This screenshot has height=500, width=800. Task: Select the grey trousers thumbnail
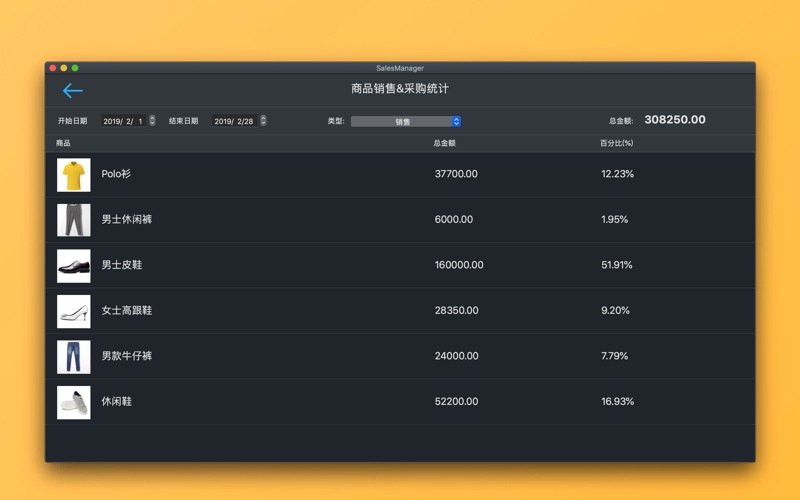(74, 220)
